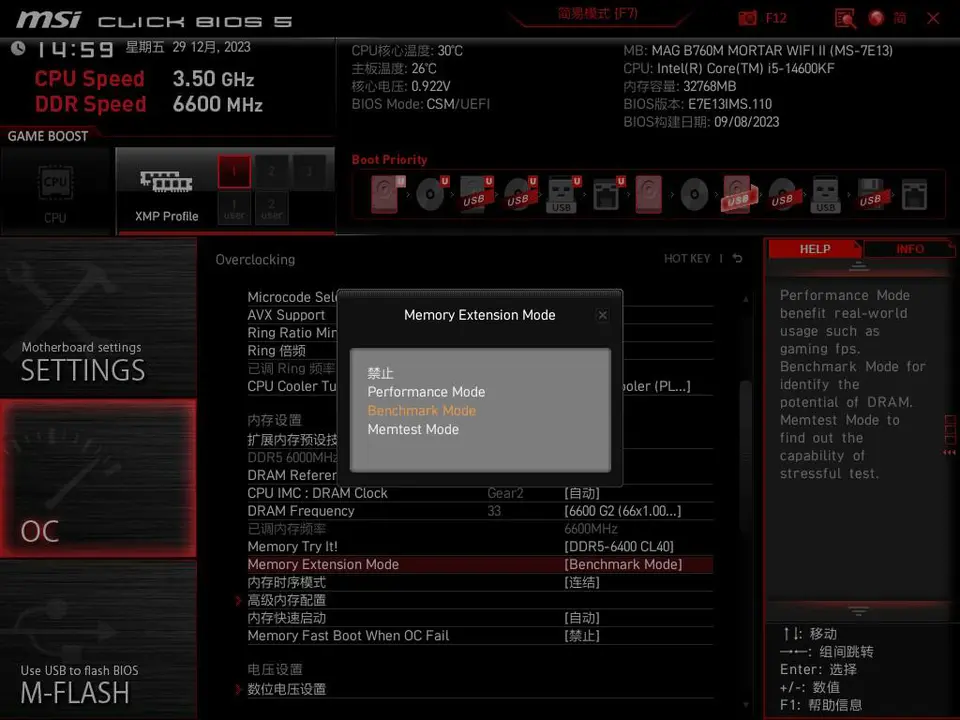
Task: Click the last network boot device icon
Action: (914, 193)
